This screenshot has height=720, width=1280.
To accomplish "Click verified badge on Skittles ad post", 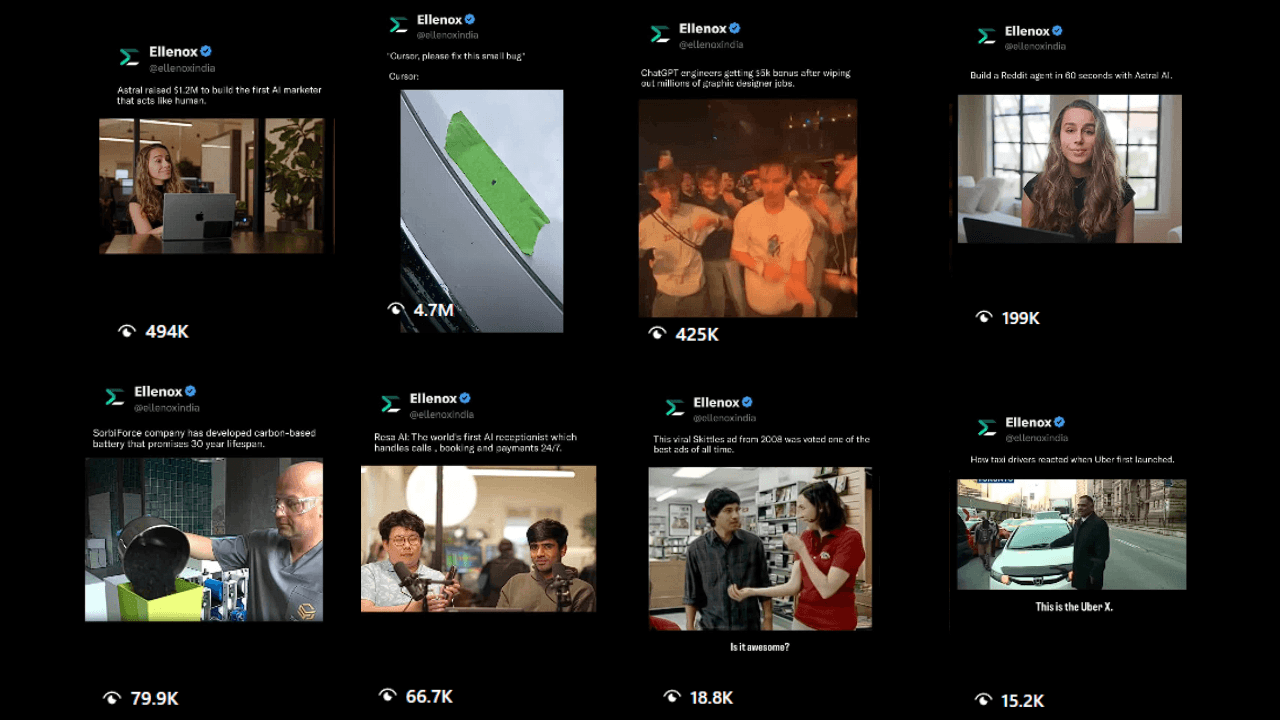I will click(x=746, y=402).
